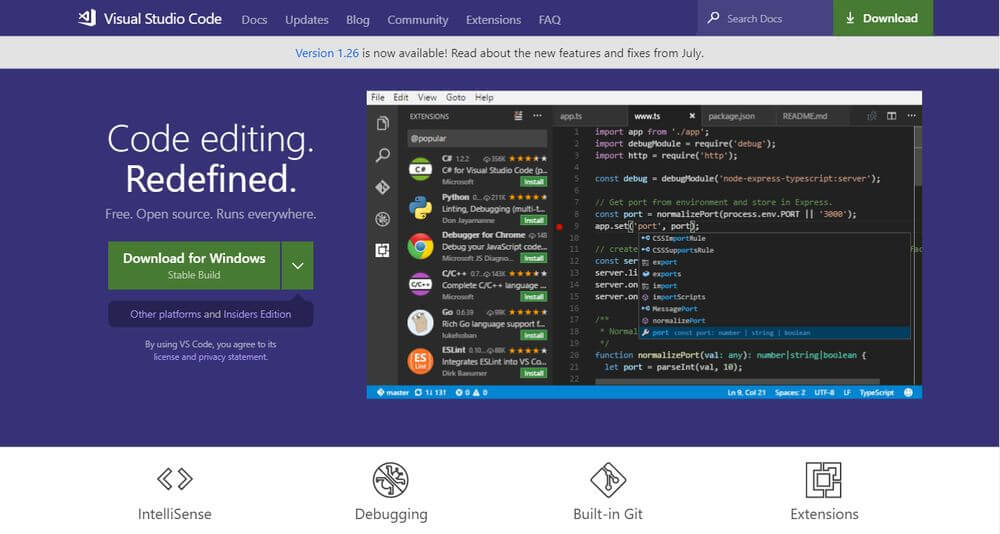Switch to the README.md editor tab

pyautogui.click(x=805, y=116)
